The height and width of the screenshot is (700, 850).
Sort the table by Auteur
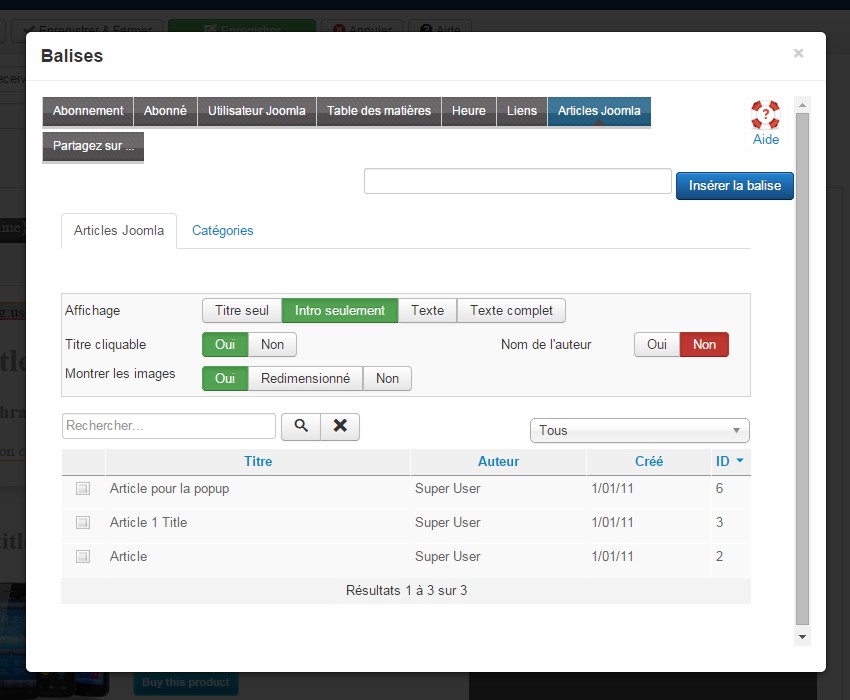point(498,461)
